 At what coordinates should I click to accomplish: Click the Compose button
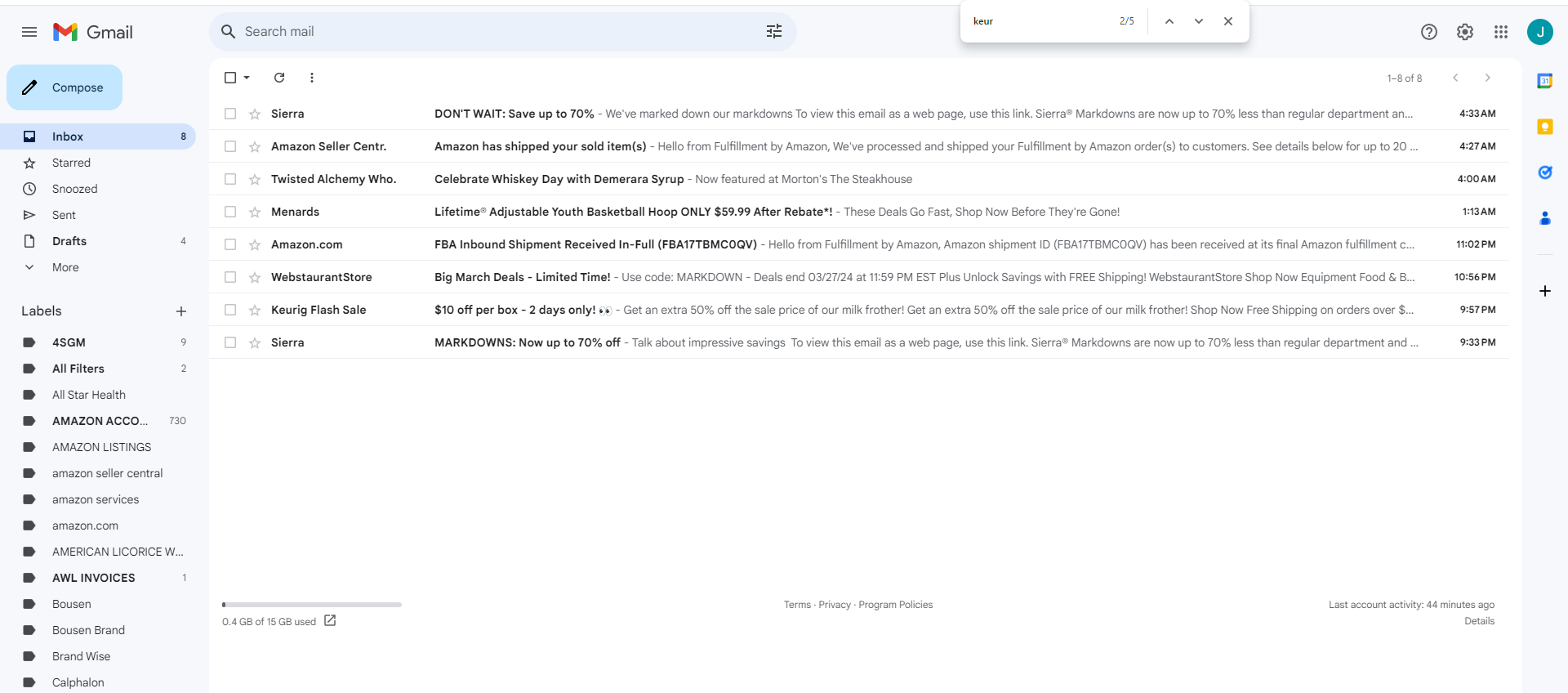tap(65, 87)
